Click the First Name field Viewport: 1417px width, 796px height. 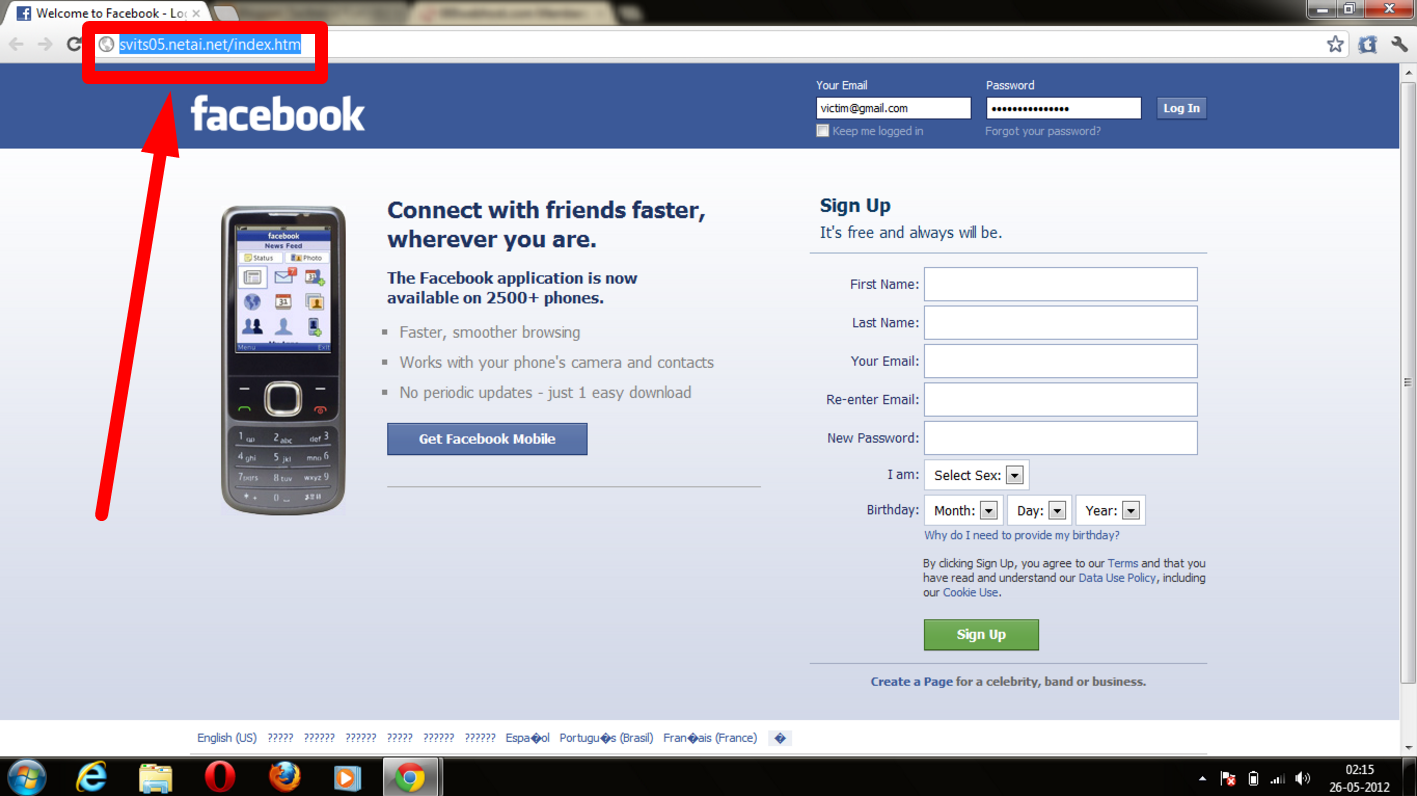pos(1060,284)
